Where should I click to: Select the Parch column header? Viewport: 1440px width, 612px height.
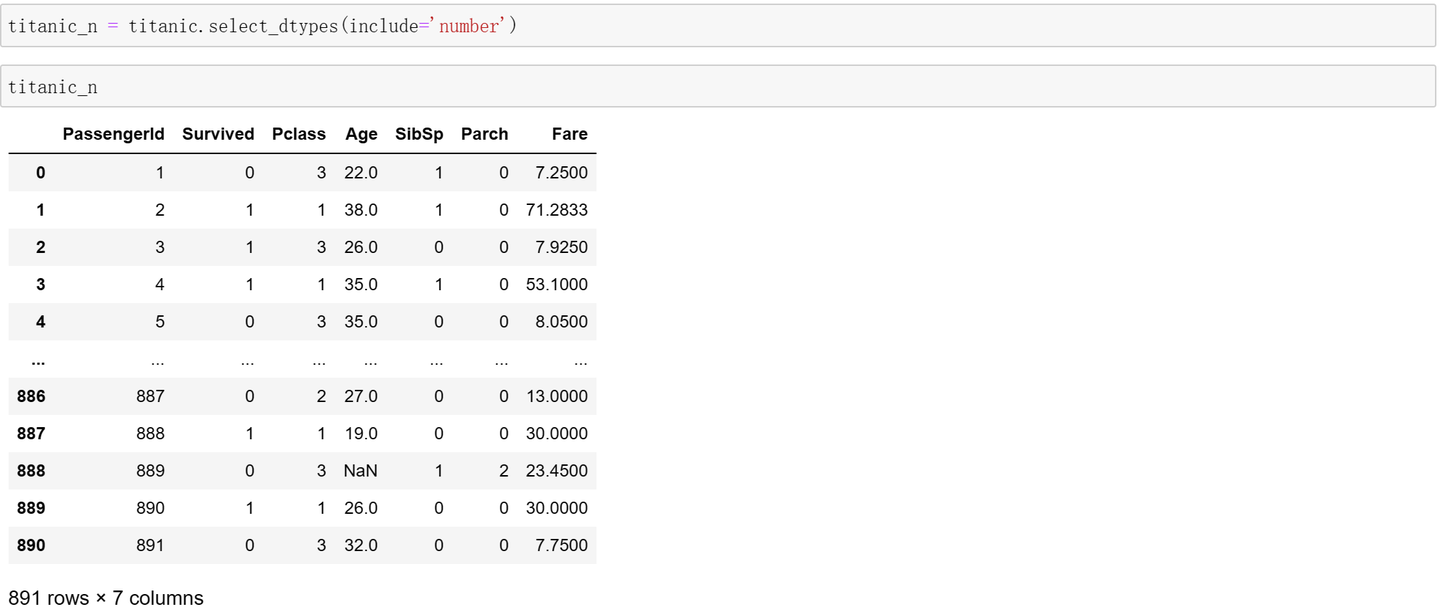tap(484, 134)
